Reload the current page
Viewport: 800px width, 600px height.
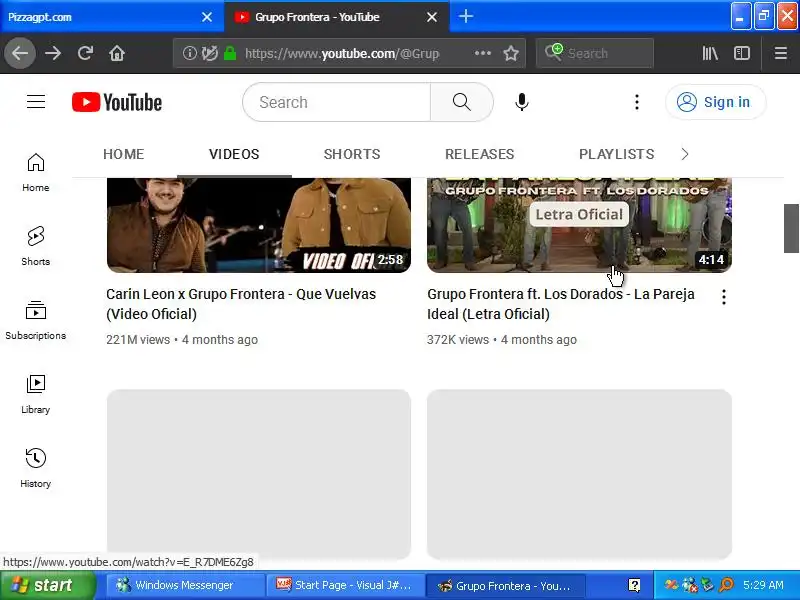click(85, 53)
